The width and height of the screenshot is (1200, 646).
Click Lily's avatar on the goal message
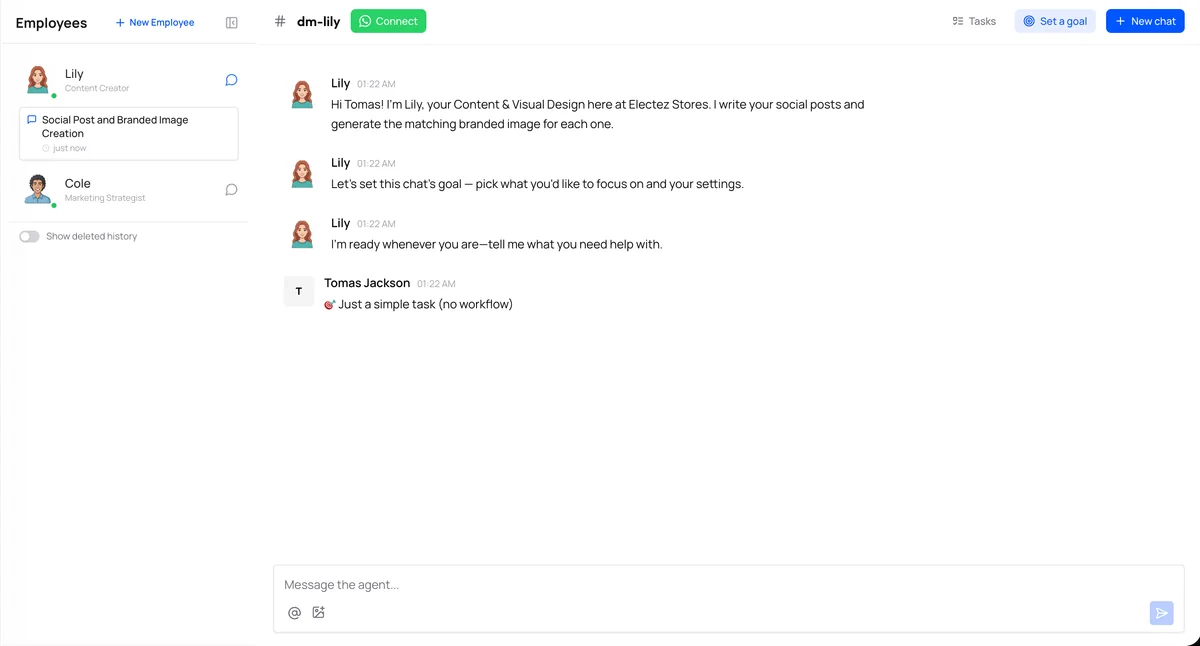[x=302, y=173]
